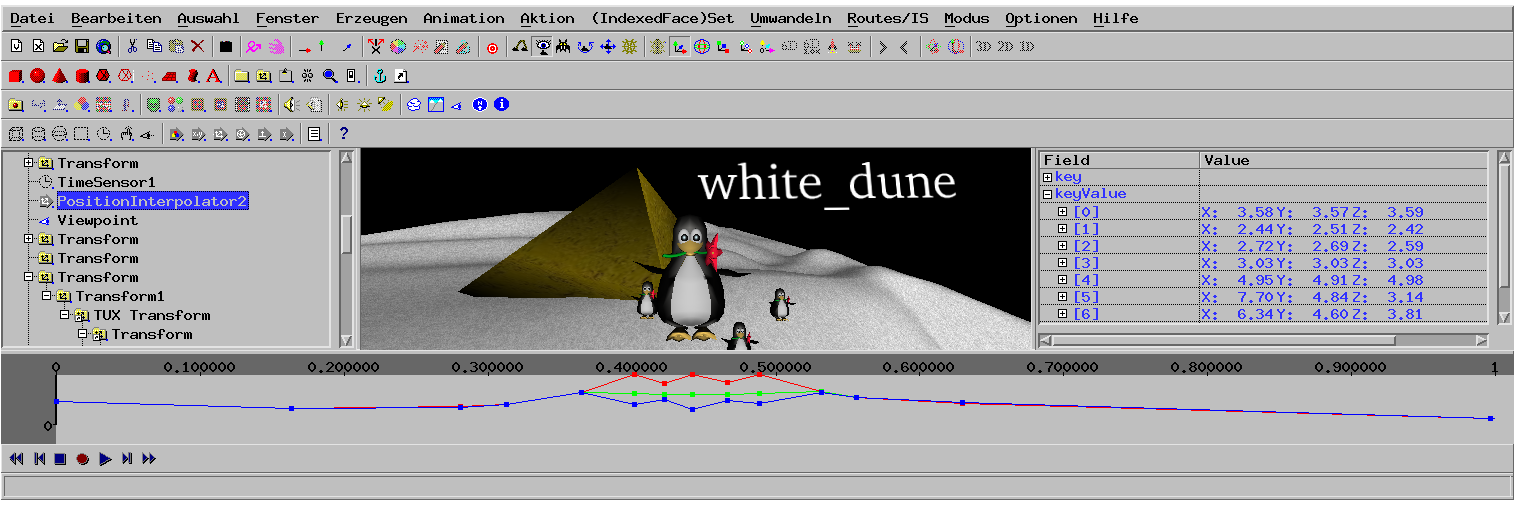
Task: Insert a Cone with the red cone icon
Action: coord(59,76)
